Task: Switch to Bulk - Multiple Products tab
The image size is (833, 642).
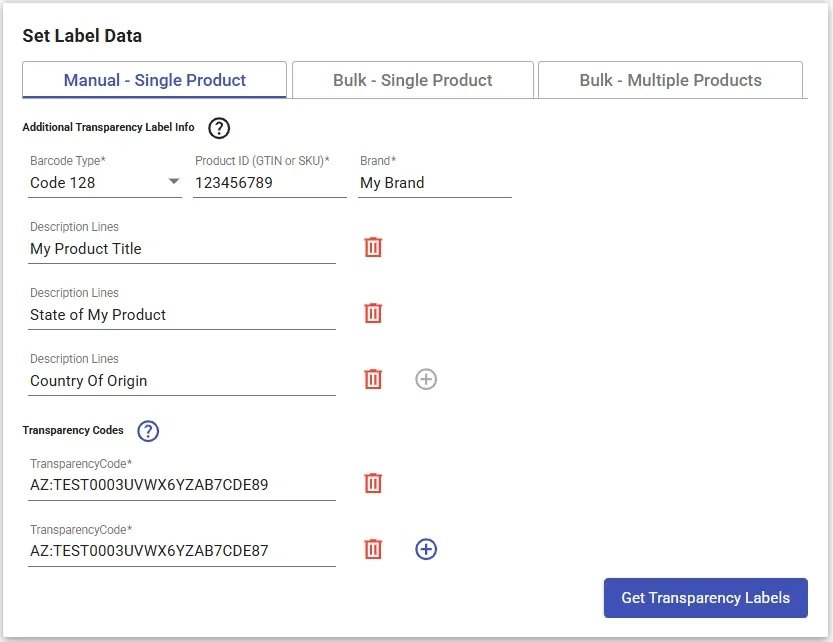Action: click(670, 80)
